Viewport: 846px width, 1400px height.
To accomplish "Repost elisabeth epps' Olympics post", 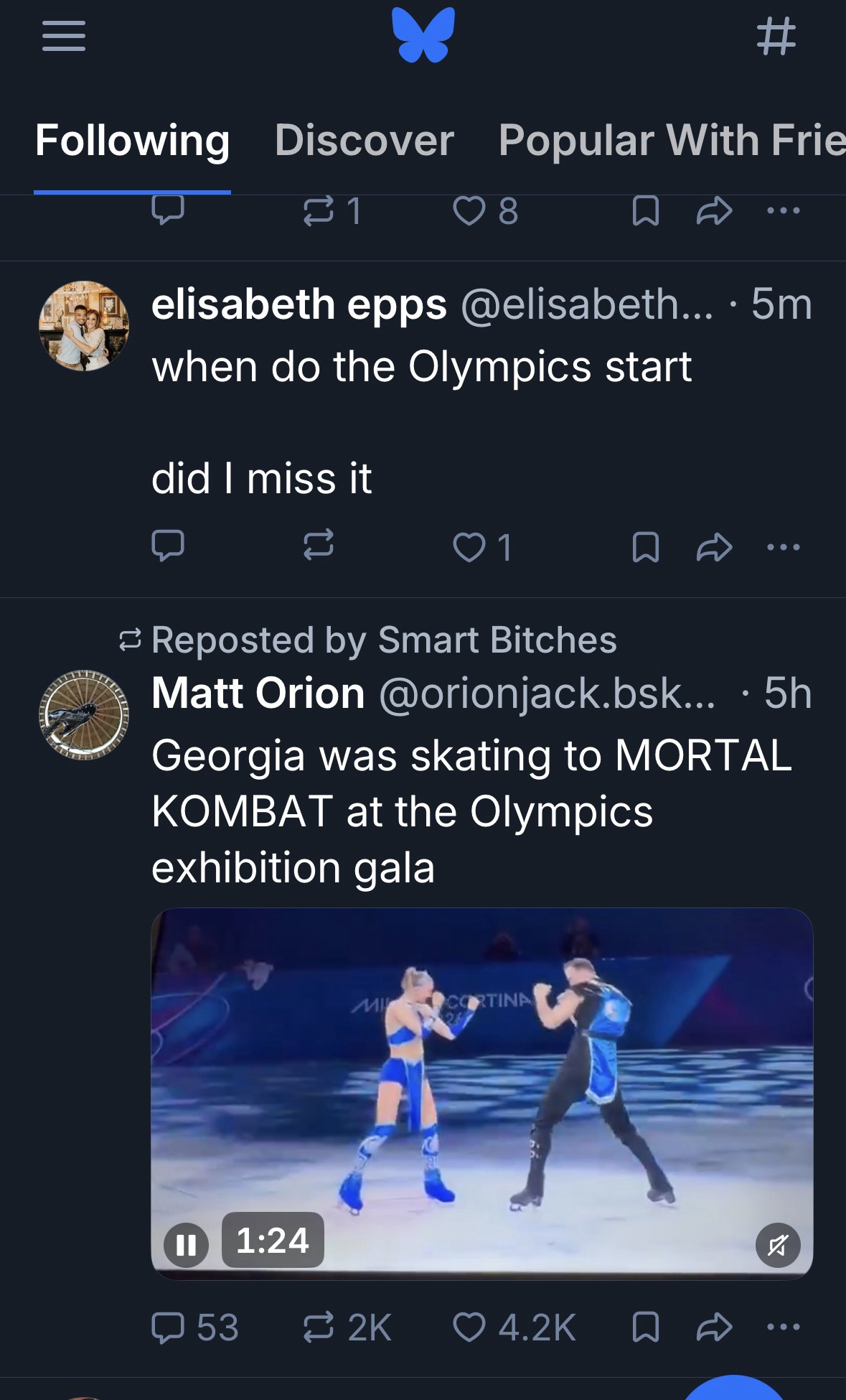I will 319,546.
